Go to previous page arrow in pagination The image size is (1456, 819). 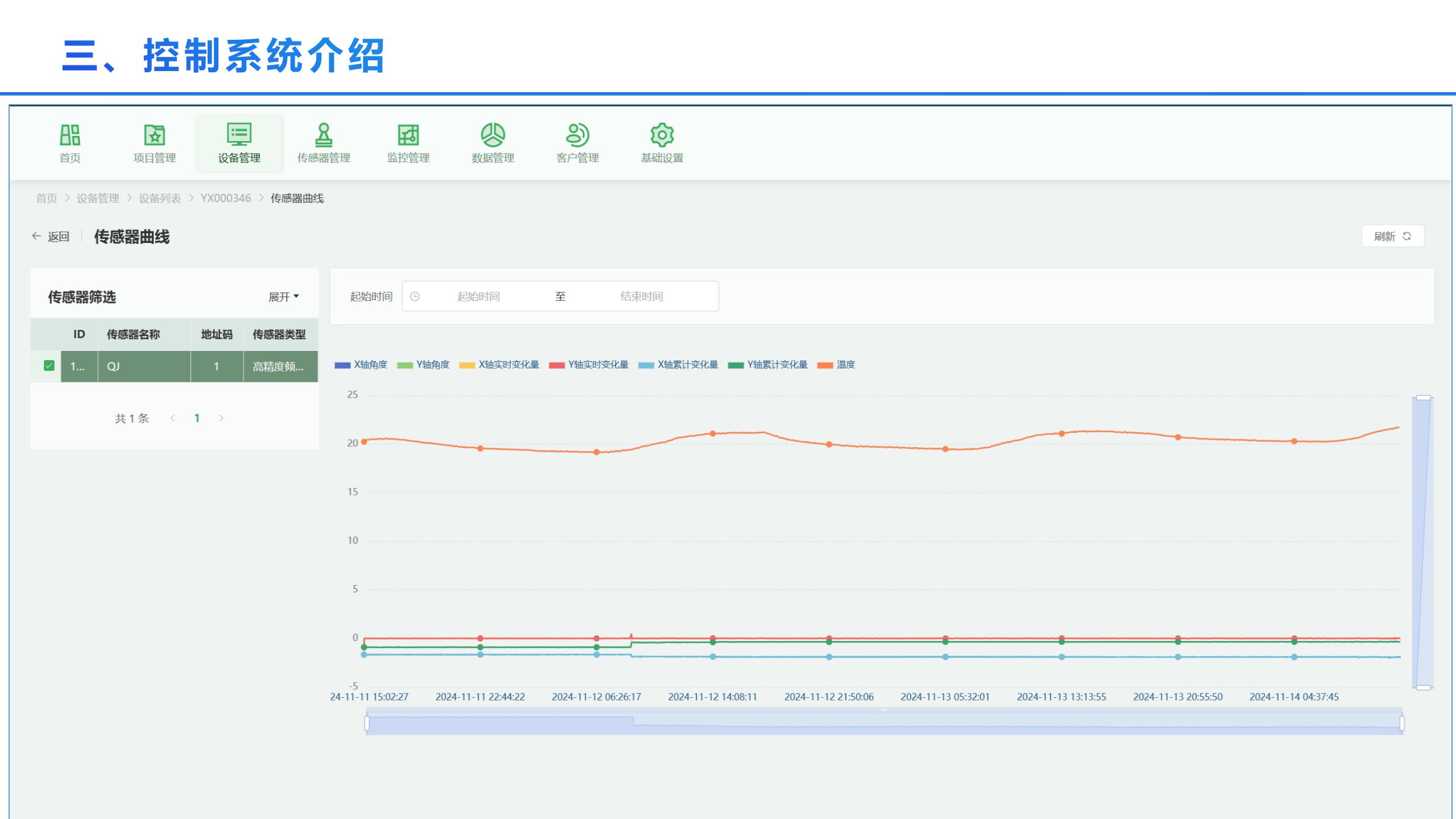[172, 418]
